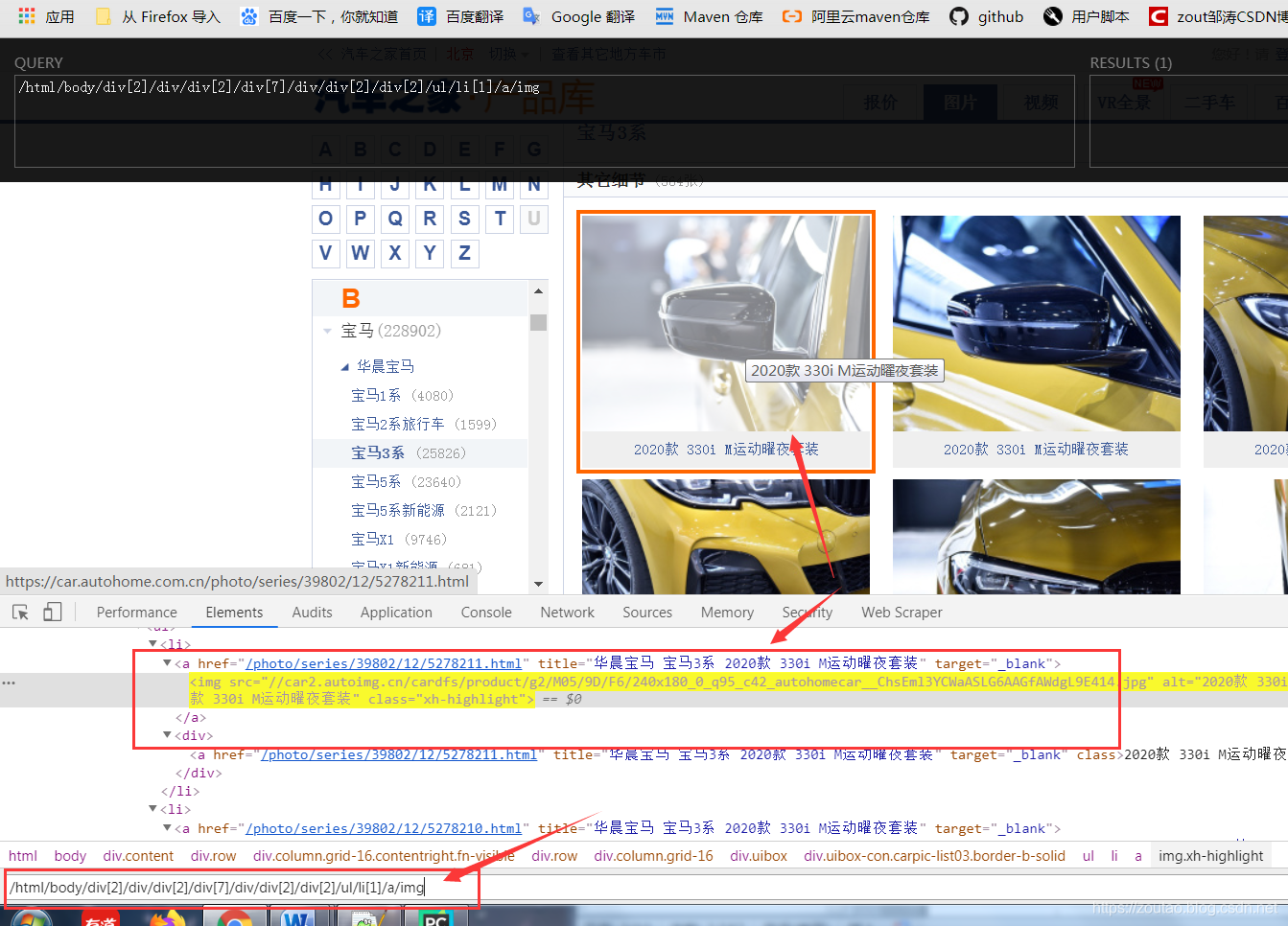Select 宝马1系 (4080) in the series list
This screenshot has height=926, width=1288.
pos(402,395)
